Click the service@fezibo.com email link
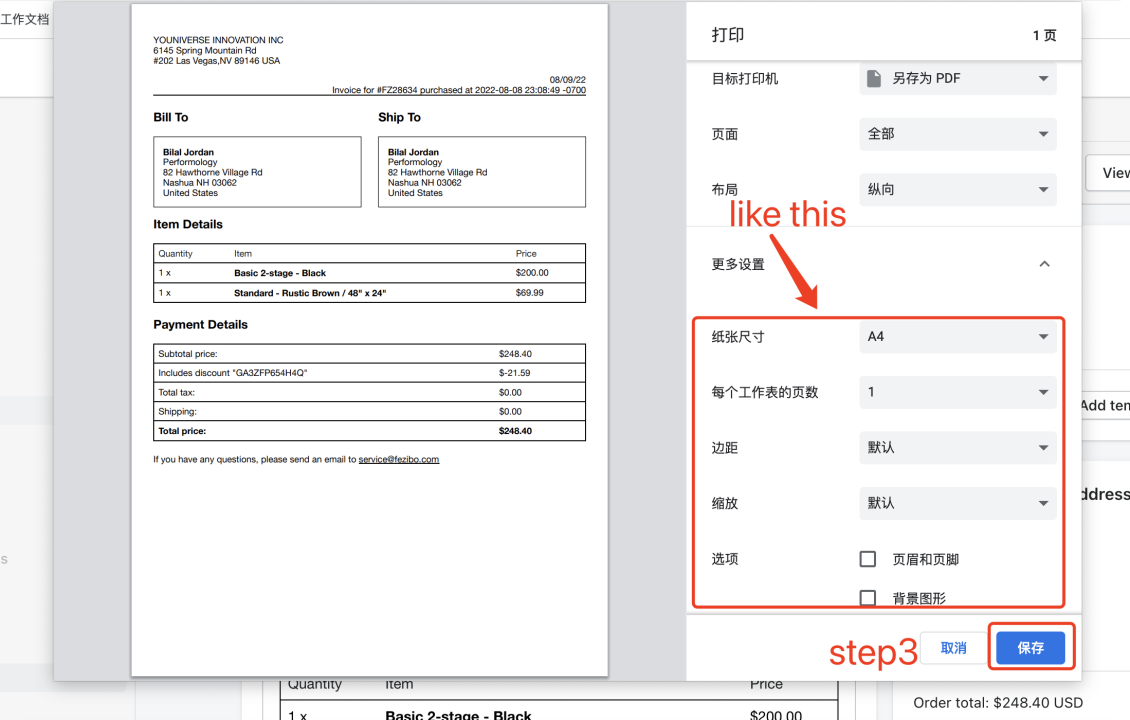 coord(398,460)
